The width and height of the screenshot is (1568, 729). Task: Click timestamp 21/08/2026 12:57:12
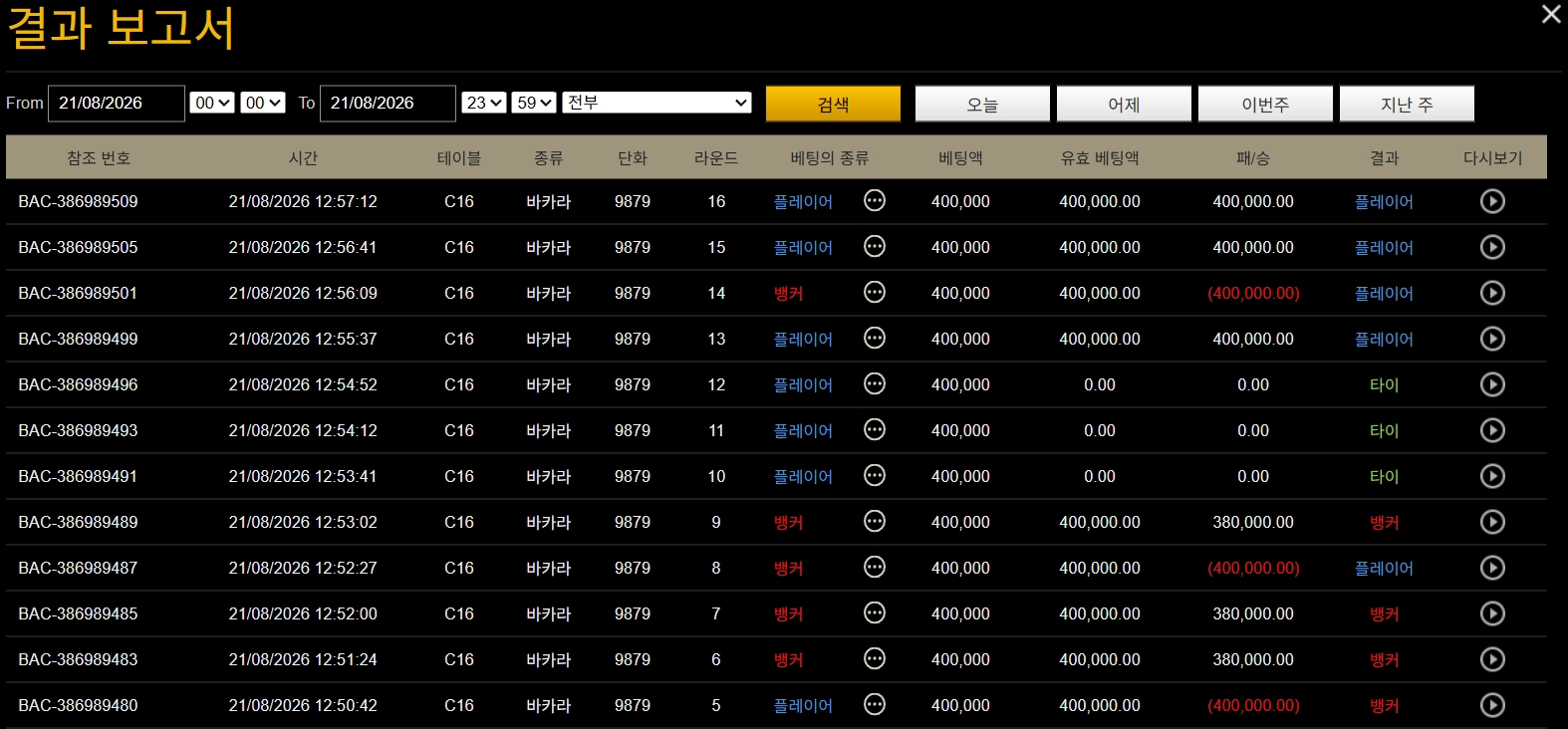[303, 201]
